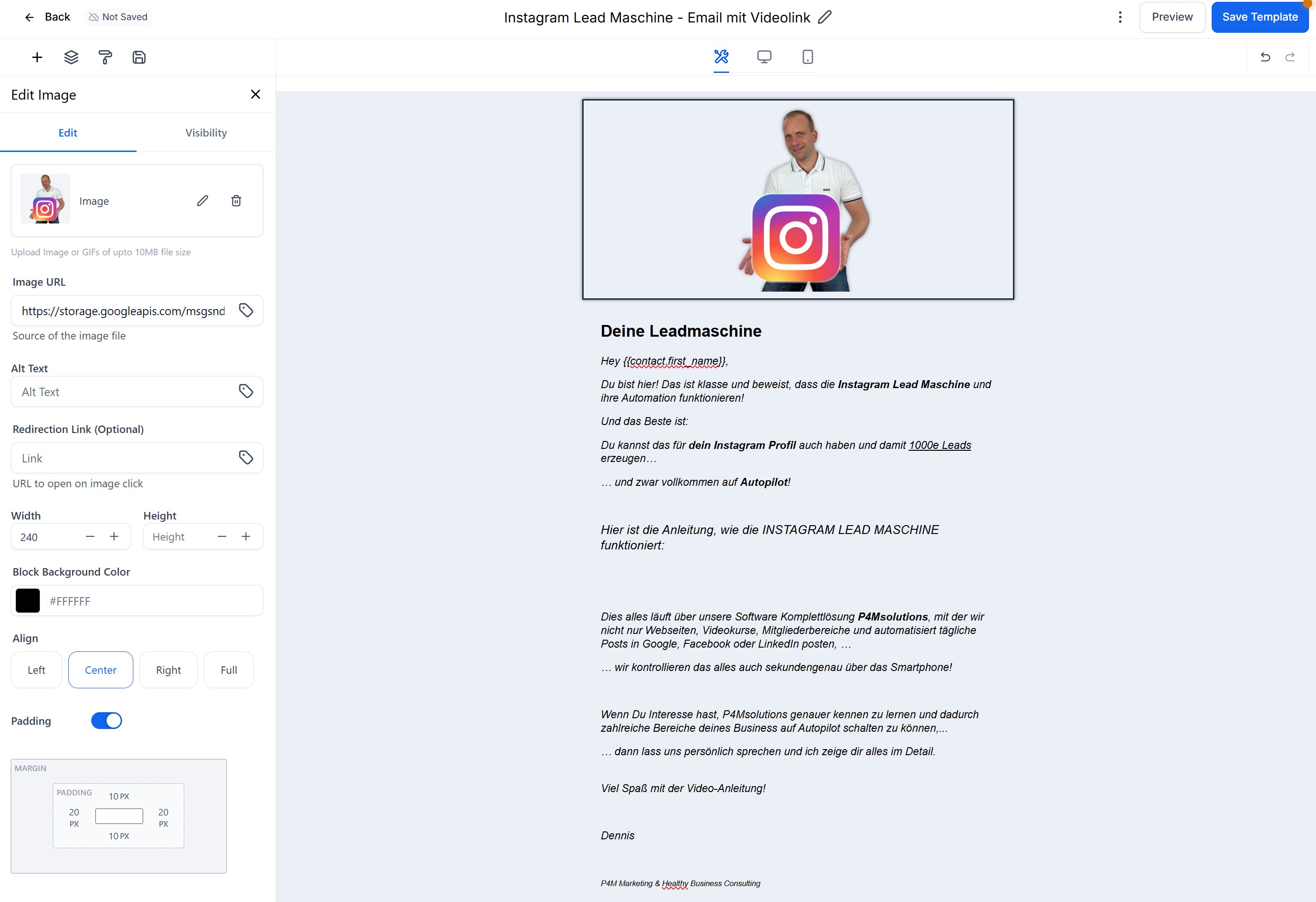Rename template with pencil icon
1316x902 pixels.
[825, 17]
